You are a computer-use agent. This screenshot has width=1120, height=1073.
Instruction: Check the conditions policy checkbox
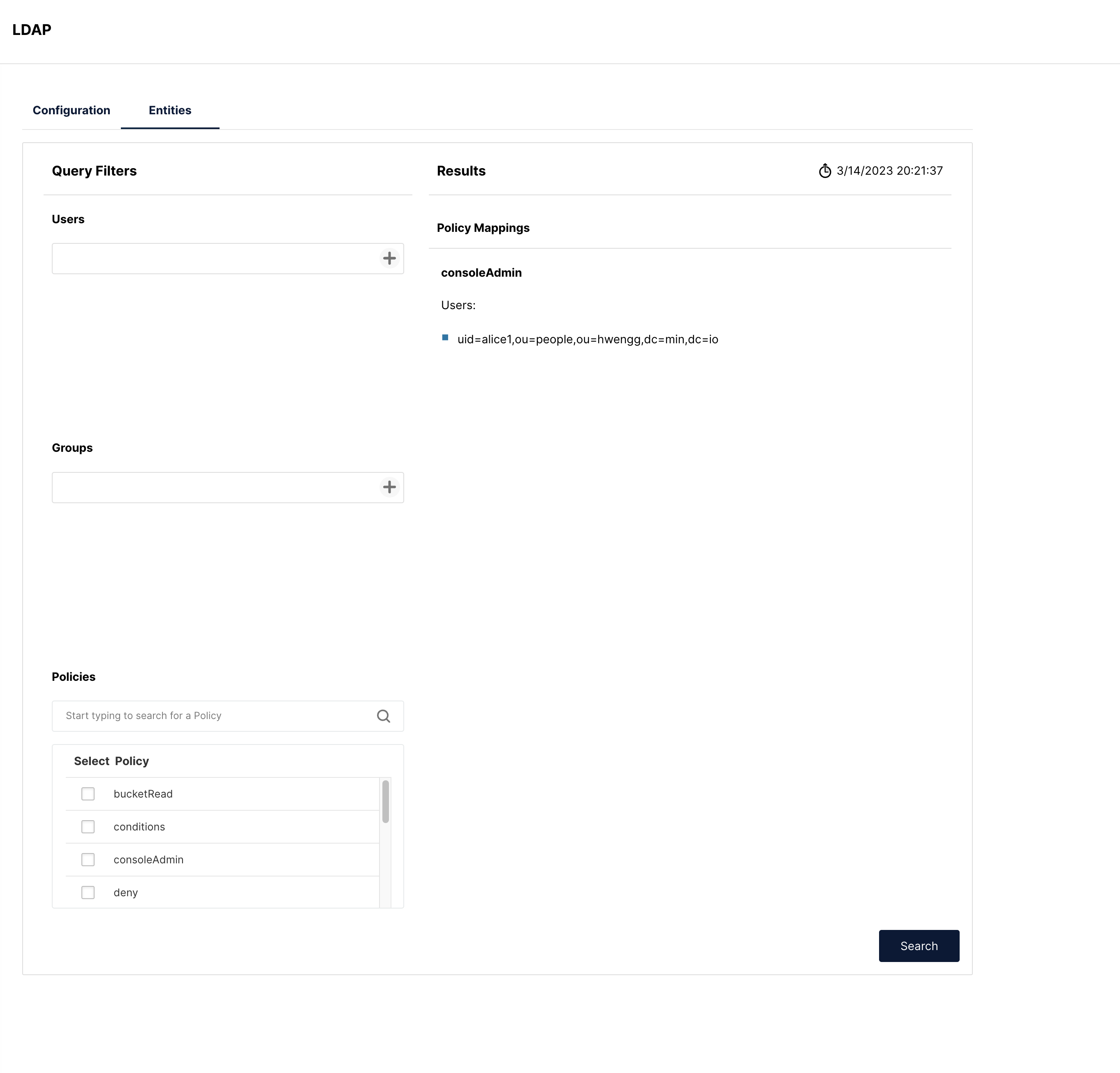pos(88,827)
